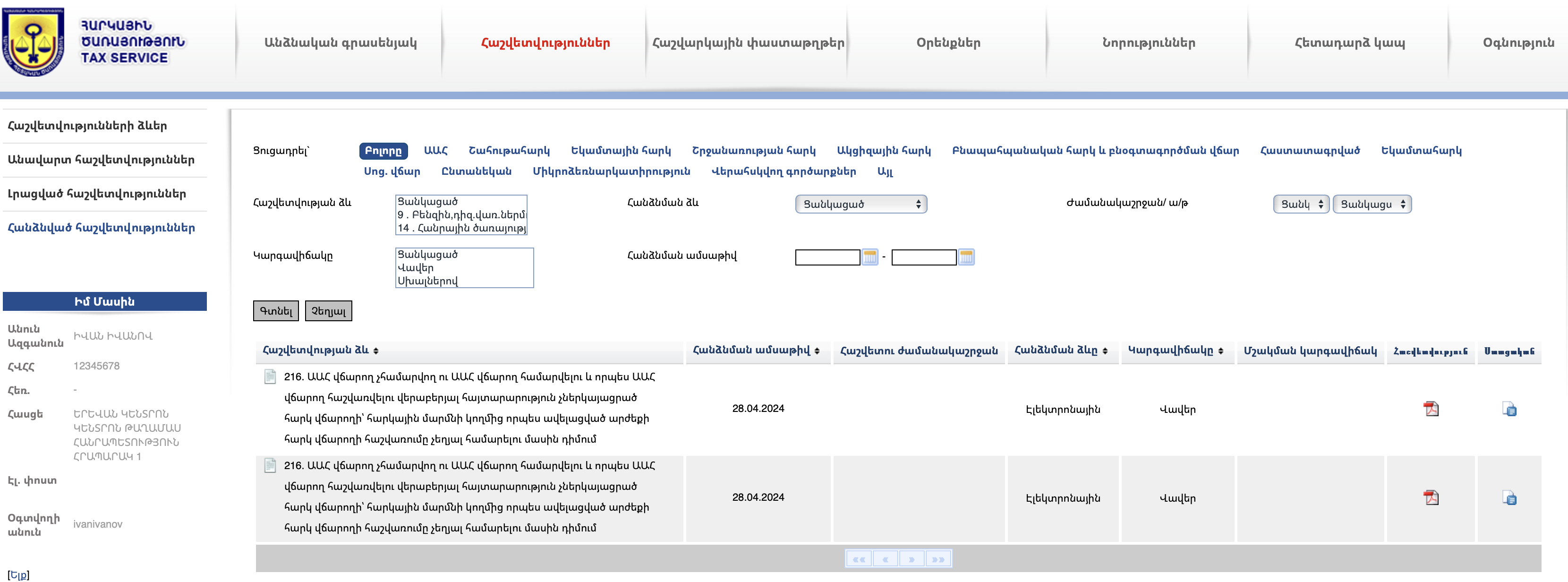Click the document icon beside the first report name
This screenshot has height=582, width=1568.
coord(270,377)
